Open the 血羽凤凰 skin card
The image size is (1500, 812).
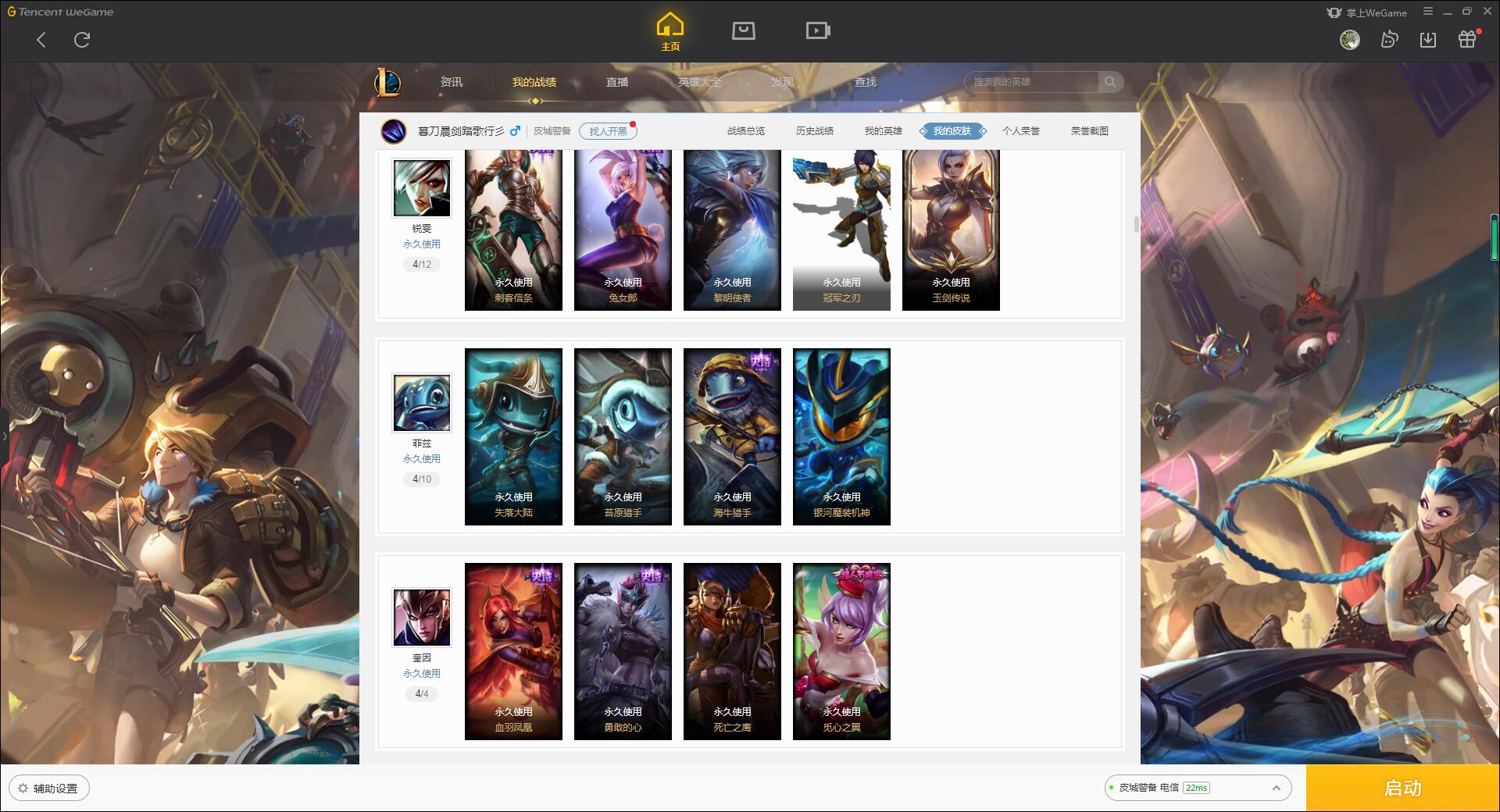click(513, 651)
